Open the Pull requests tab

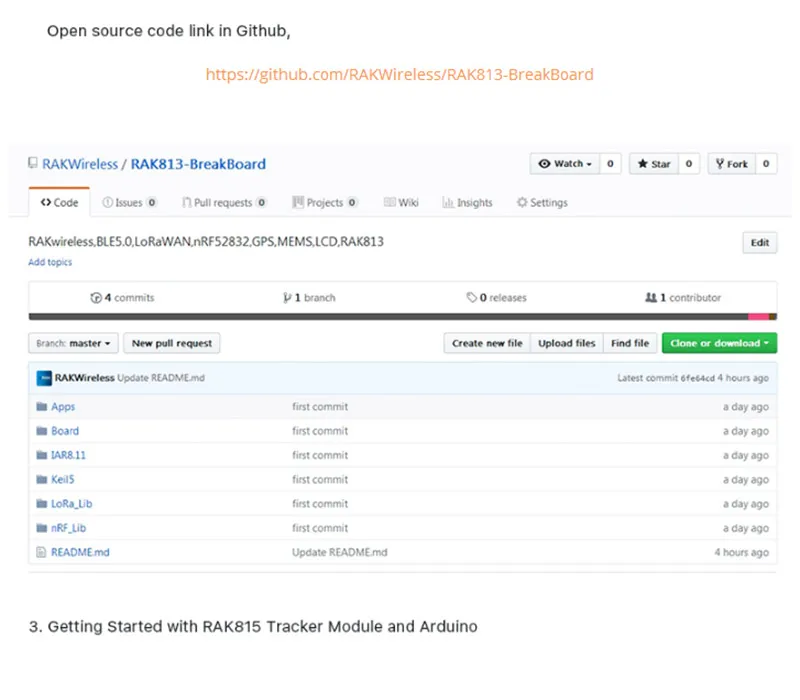point(224,203)
